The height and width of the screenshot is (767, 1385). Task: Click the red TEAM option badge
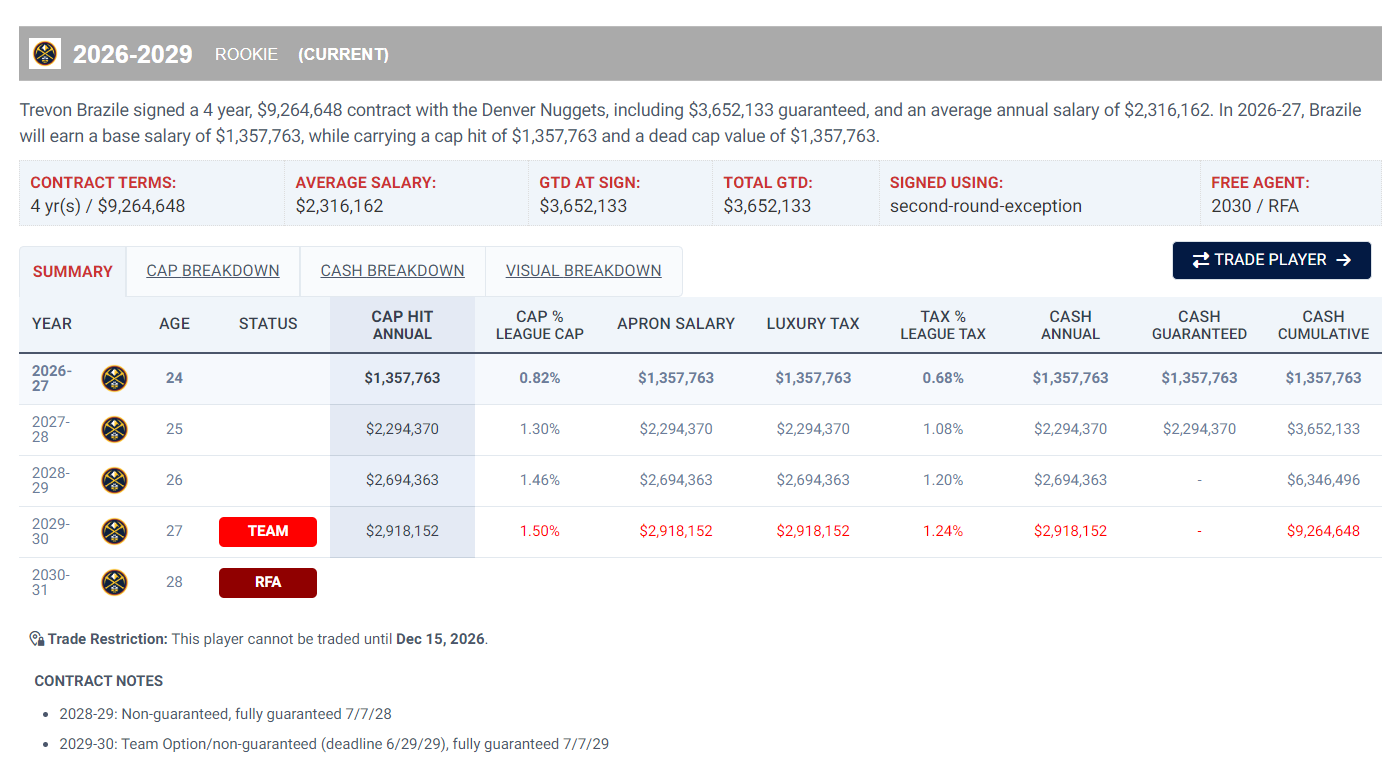268,531
